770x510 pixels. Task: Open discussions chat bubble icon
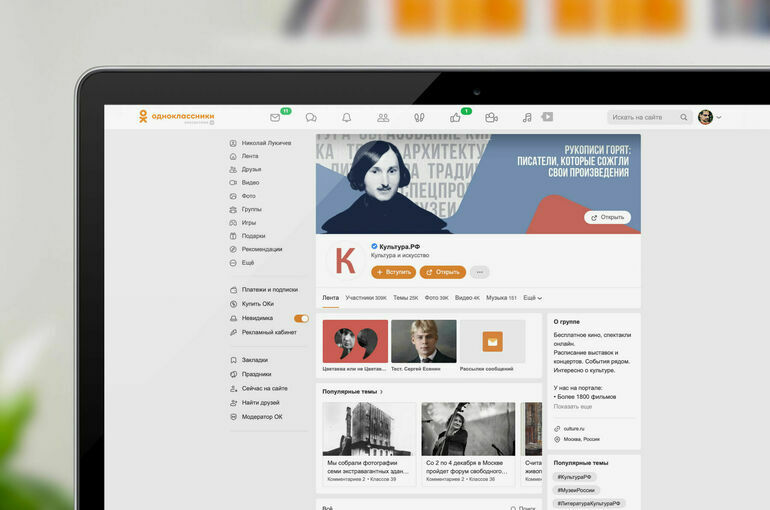[311, 117]
